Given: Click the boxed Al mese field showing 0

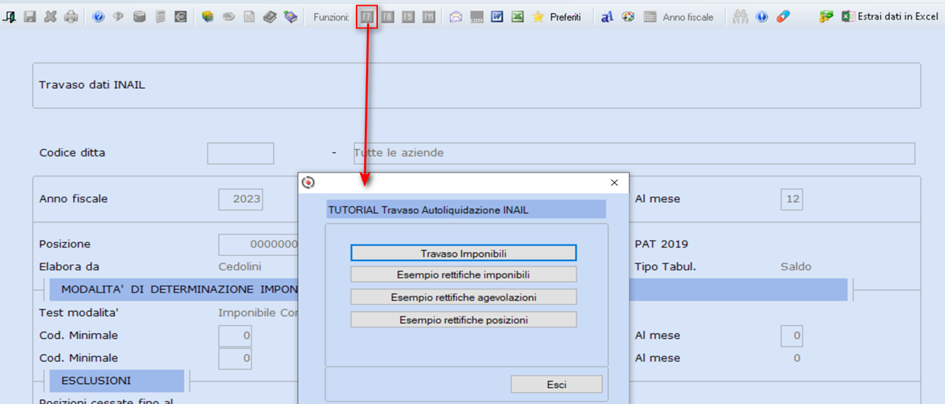Looking at the screenshot, I should click(793, 335).
